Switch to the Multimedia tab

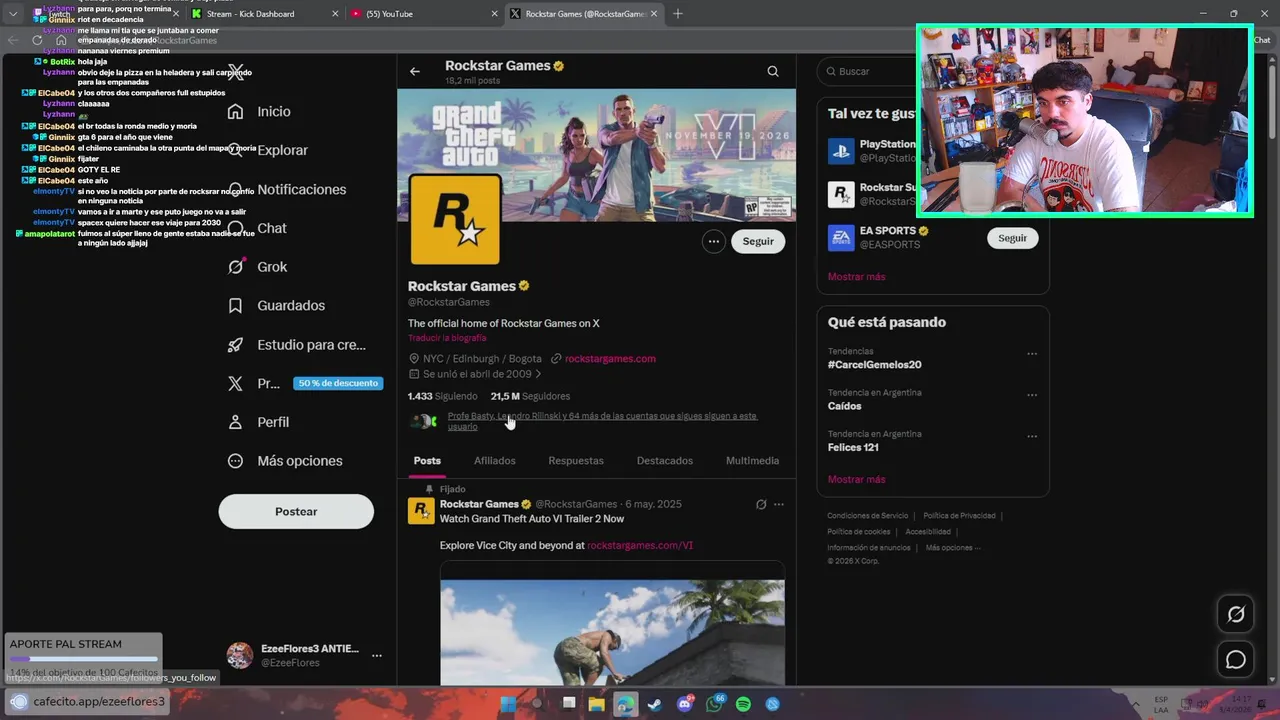[752, 461]
